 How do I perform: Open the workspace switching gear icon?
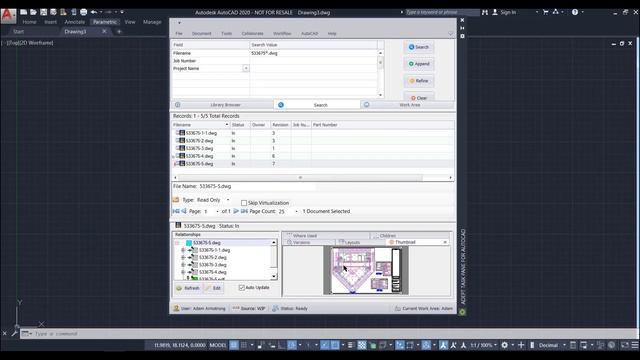coord(504,345)
